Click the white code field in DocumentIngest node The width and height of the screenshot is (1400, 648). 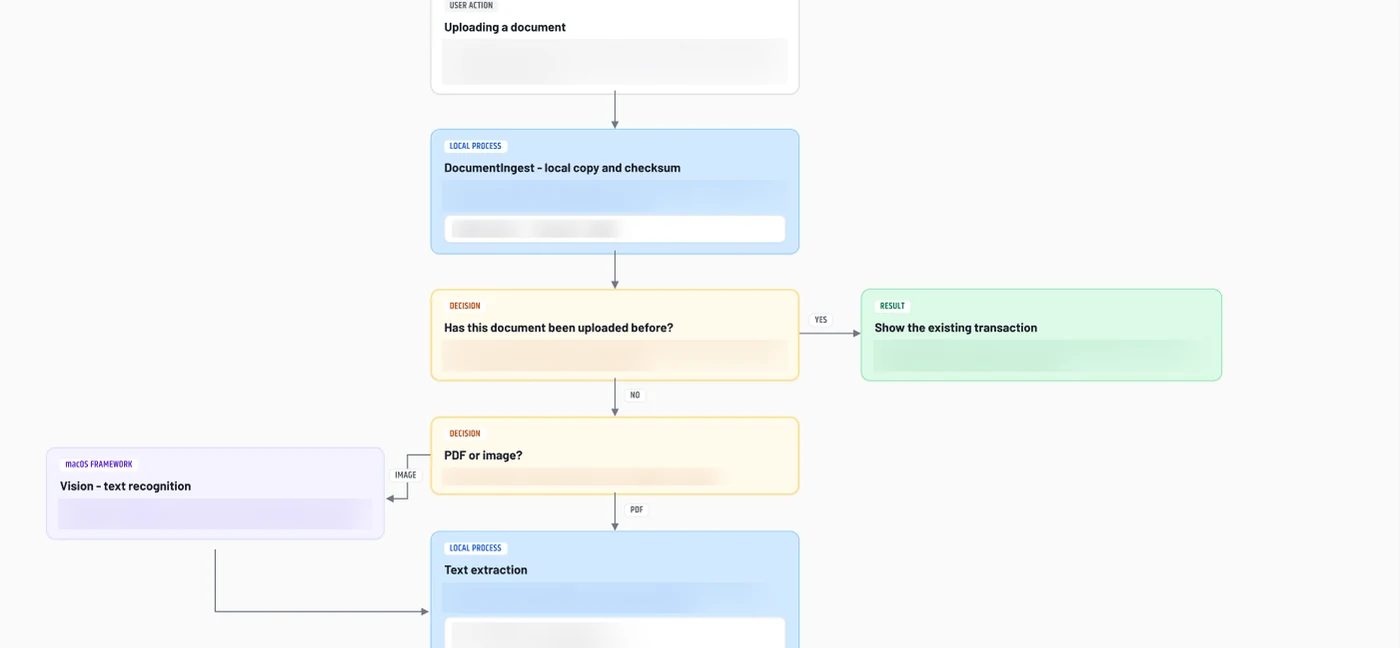pos(615,229)
